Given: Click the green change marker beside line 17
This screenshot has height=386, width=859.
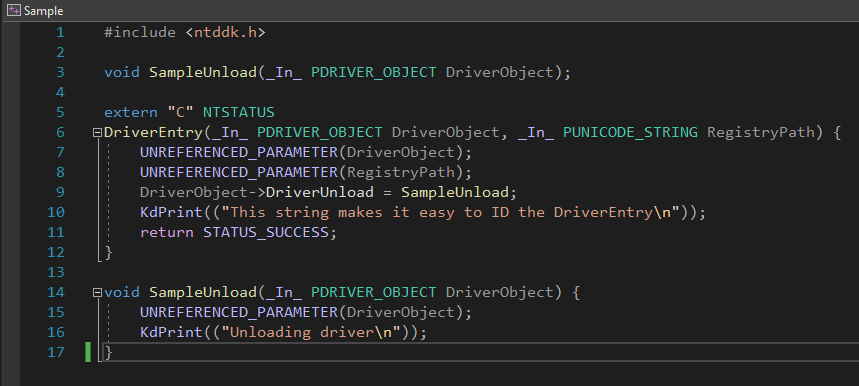Looking at the screenshot, I should click(88, 352).
